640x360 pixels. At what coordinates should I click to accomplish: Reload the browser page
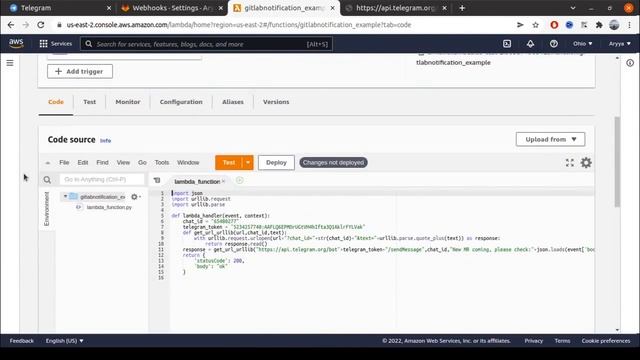[x=41, y=25]
